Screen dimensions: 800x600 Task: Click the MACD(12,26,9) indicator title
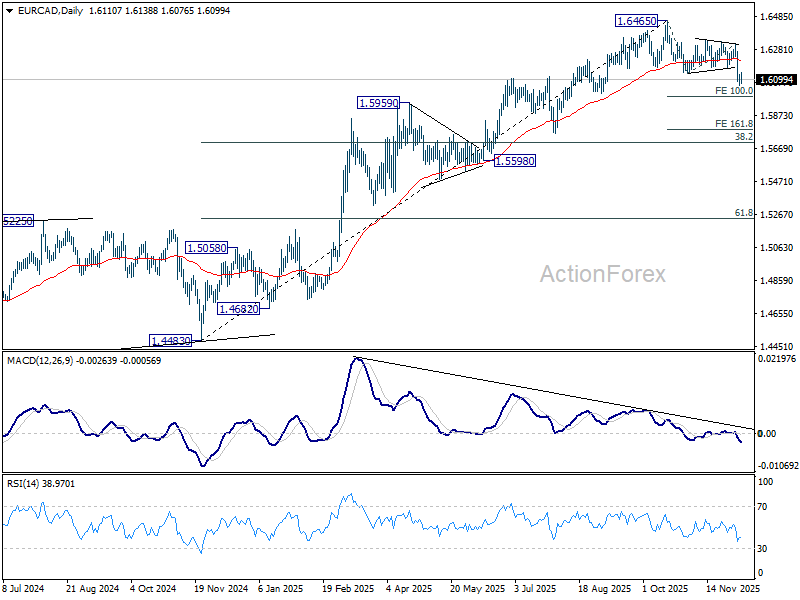(41, 361)
